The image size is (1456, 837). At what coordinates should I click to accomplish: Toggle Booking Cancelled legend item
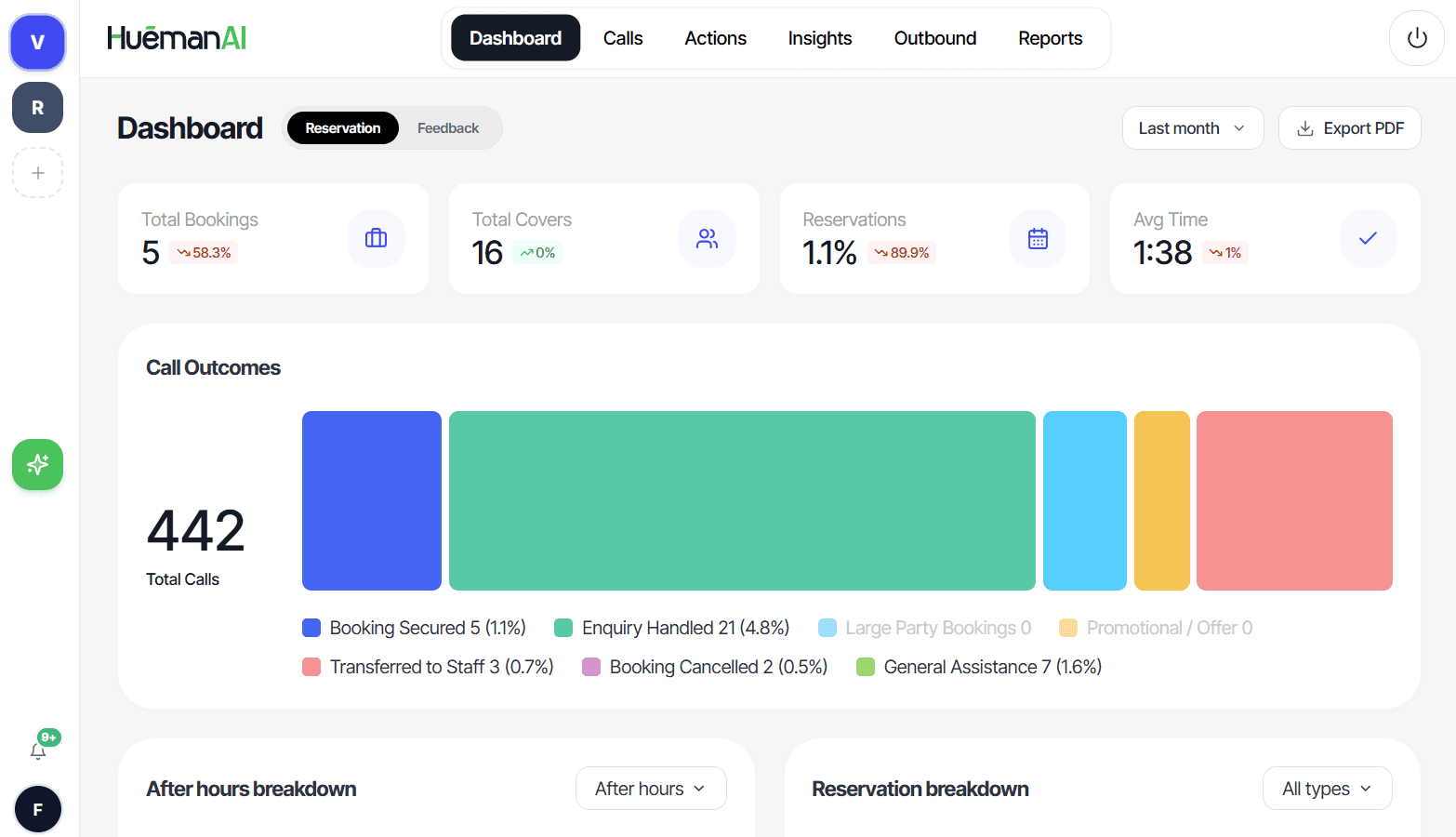[x=705, y=667]
